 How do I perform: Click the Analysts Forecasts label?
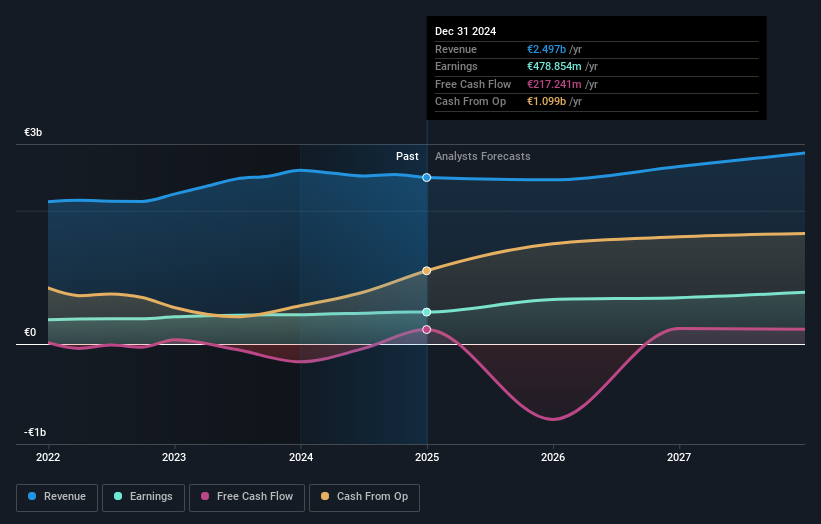click(482, 156)
